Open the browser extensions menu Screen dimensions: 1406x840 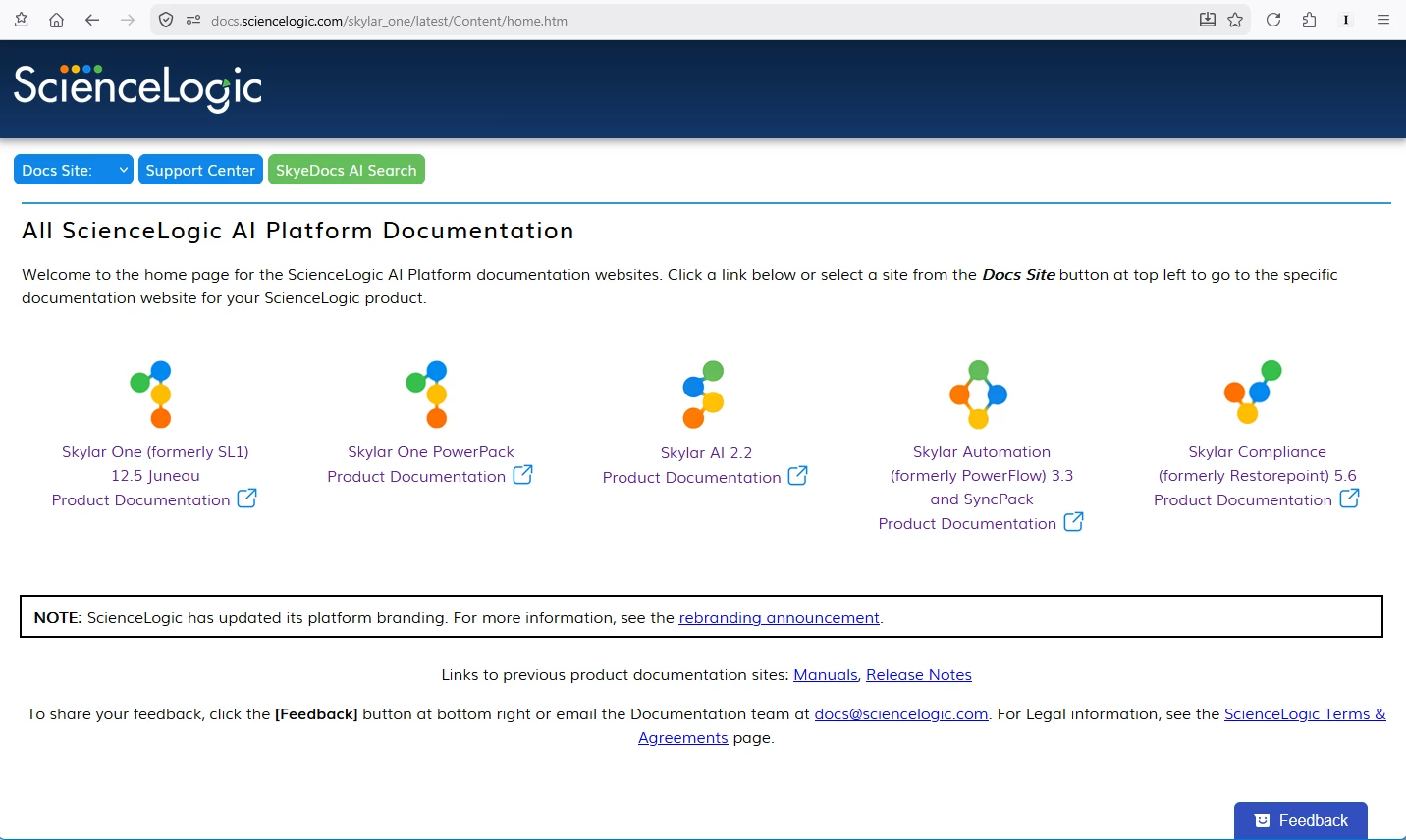click(x=1309, y=20)
